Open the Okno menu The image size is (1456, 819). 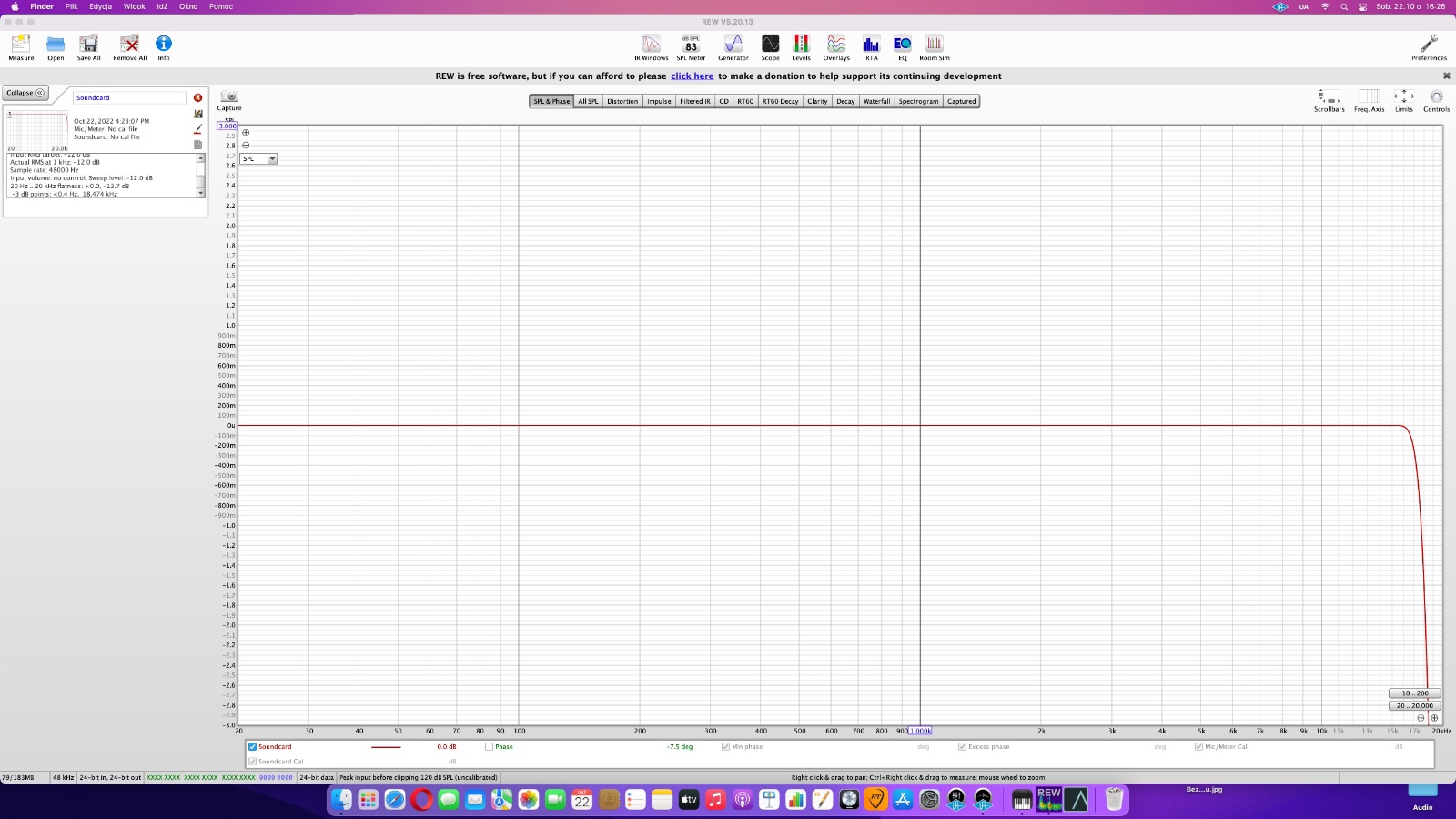tap(188, 6)
